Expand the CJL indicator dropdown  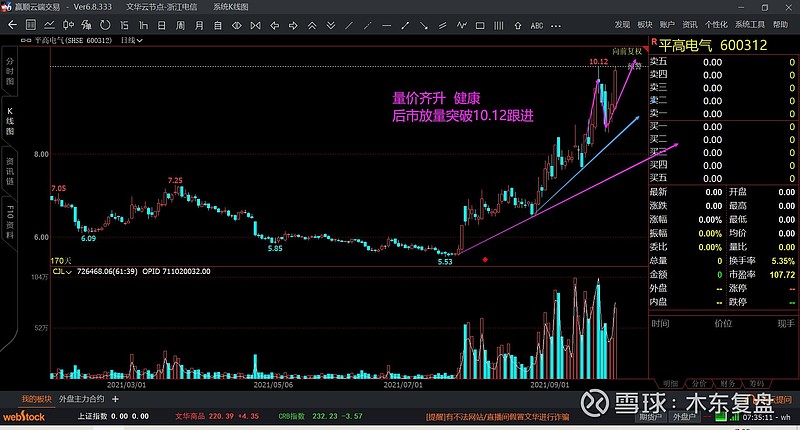click(x=62, y=271)
